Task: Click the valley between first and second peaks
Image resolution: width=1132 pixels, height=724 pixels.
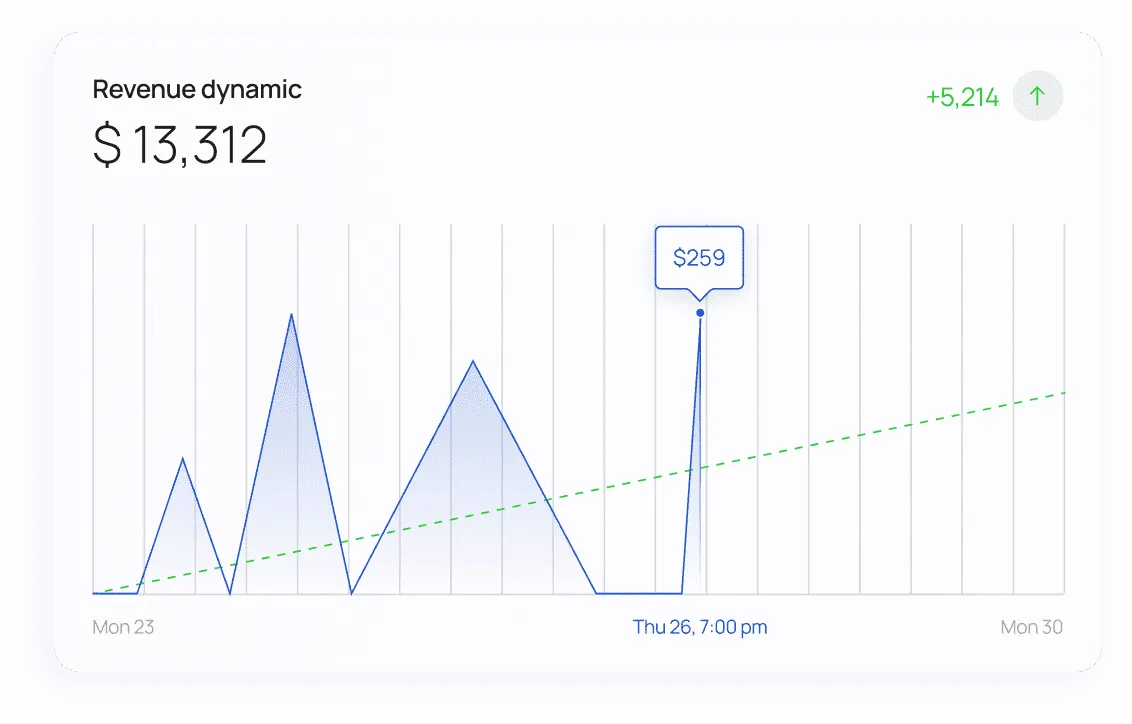Action: point(230,592)
